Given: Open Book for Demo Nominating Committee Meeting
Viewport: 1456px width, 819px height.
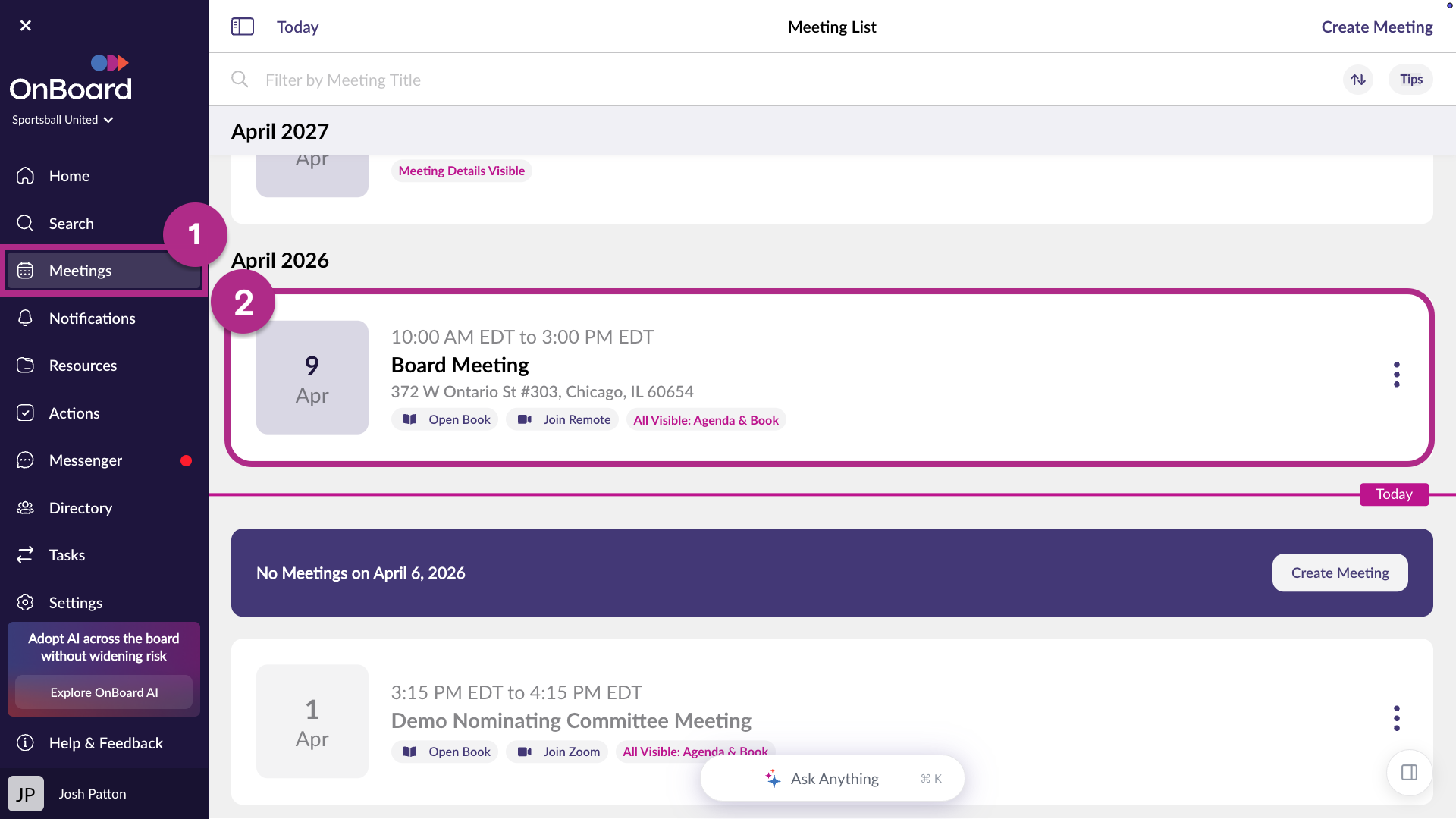Looking at the screenshot, I should click(445, 752).
